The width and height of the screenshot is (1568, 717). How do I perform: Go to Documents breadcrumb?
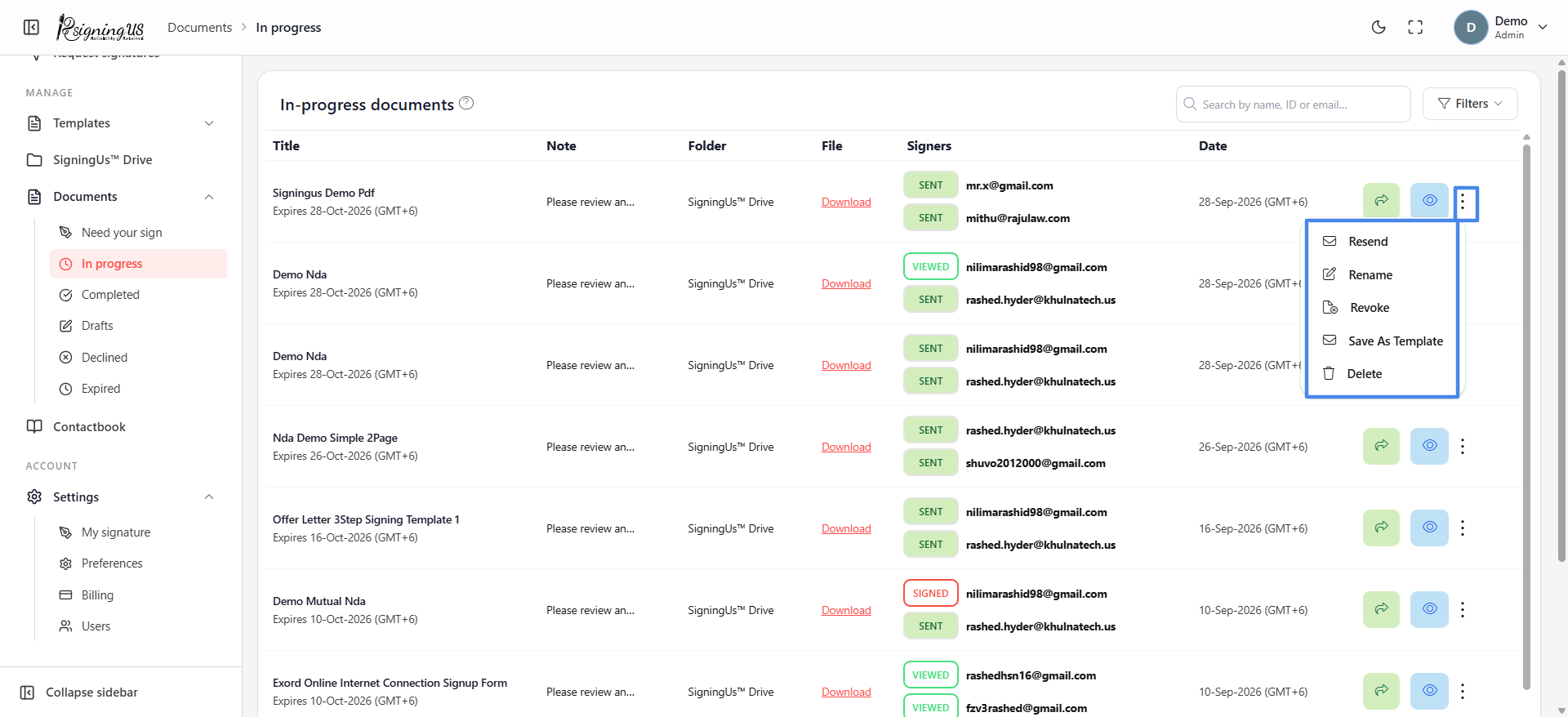pyautogui.click(x=199, y=27)
